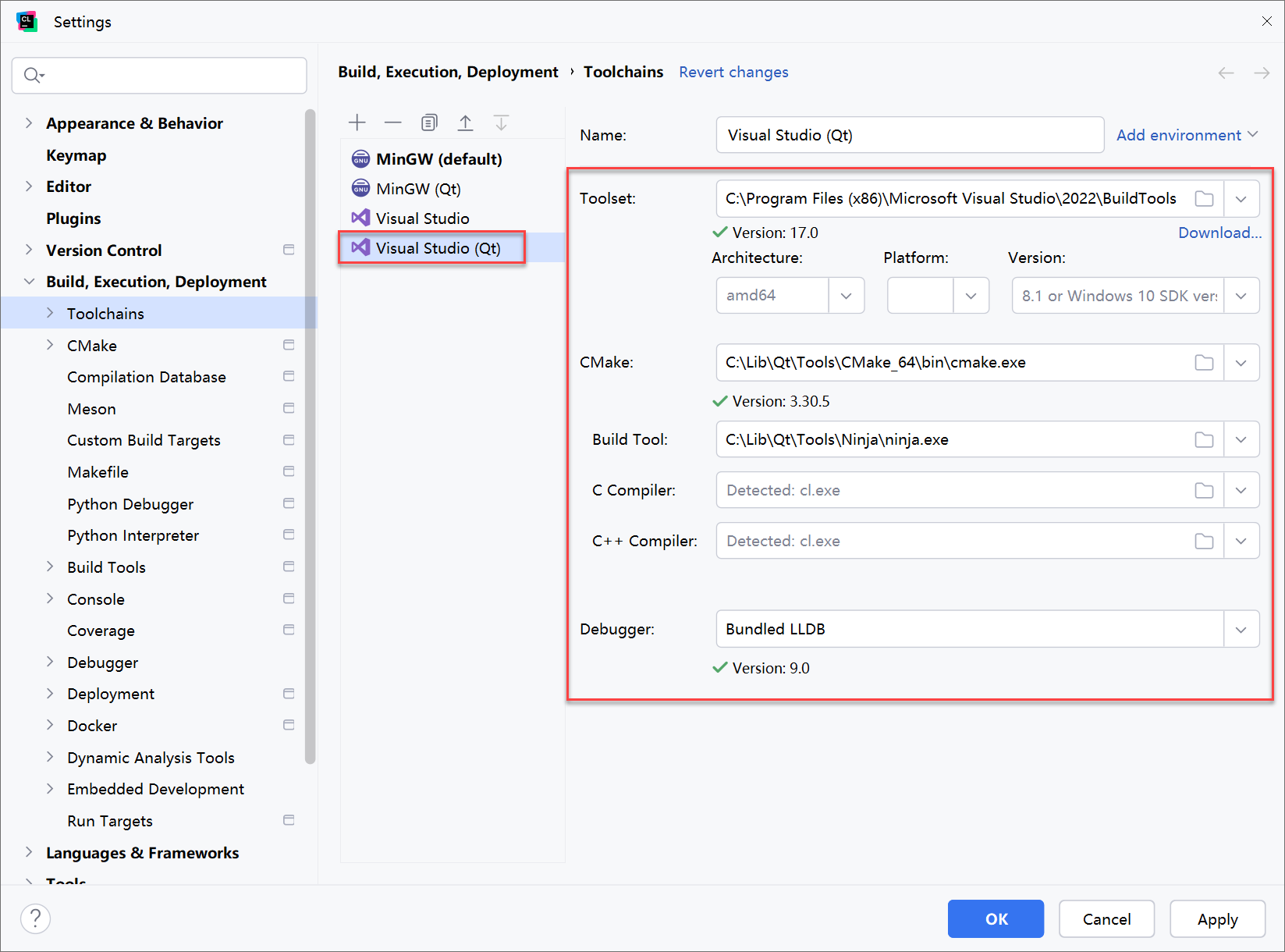
Task: Navigate forward with the right arrow
Action: [1262, 73]
